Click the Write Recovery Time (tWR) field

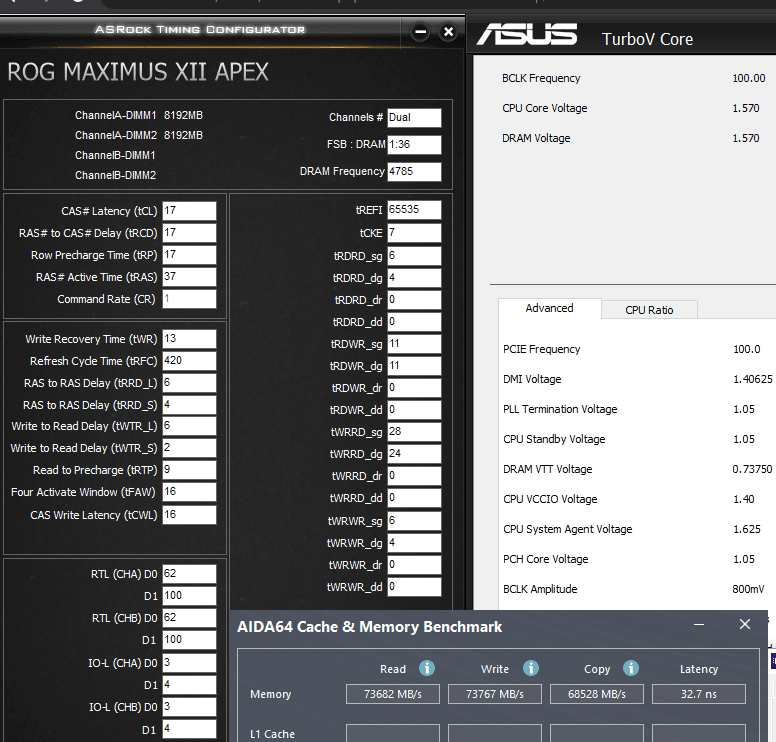pos(190,339)
